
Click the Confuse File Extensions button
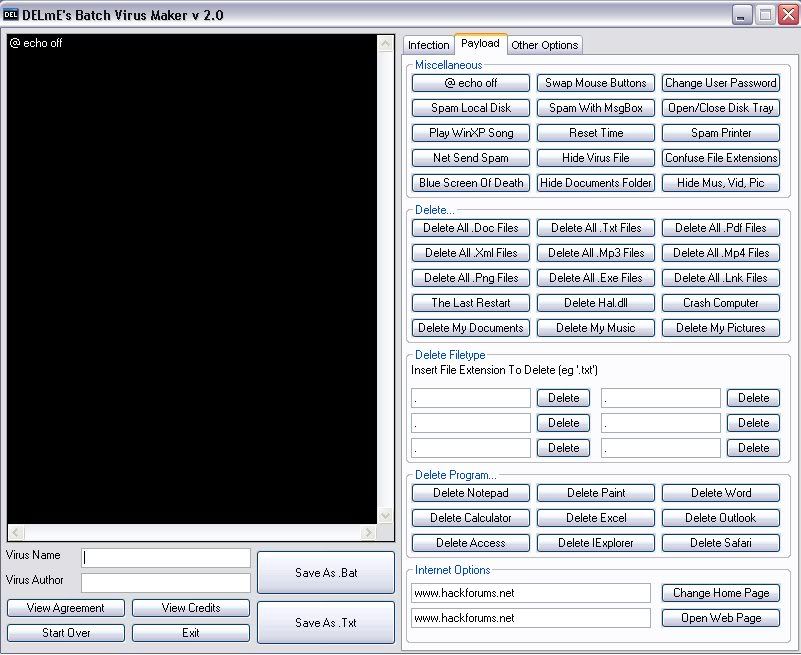coord(721,158)
